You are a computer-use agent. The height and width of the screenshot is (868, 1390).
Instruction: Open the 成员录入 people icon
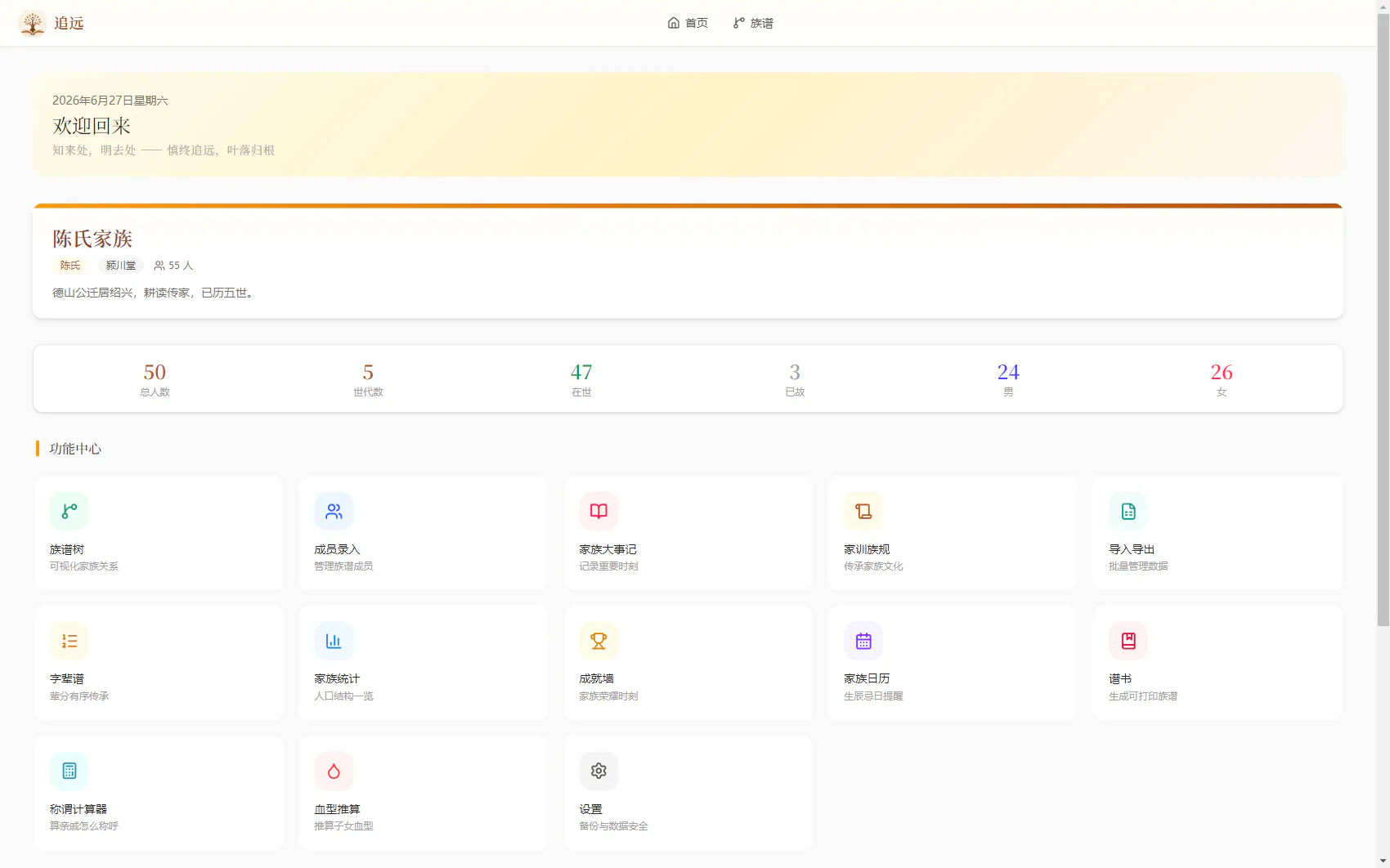(x=334, y=512)
